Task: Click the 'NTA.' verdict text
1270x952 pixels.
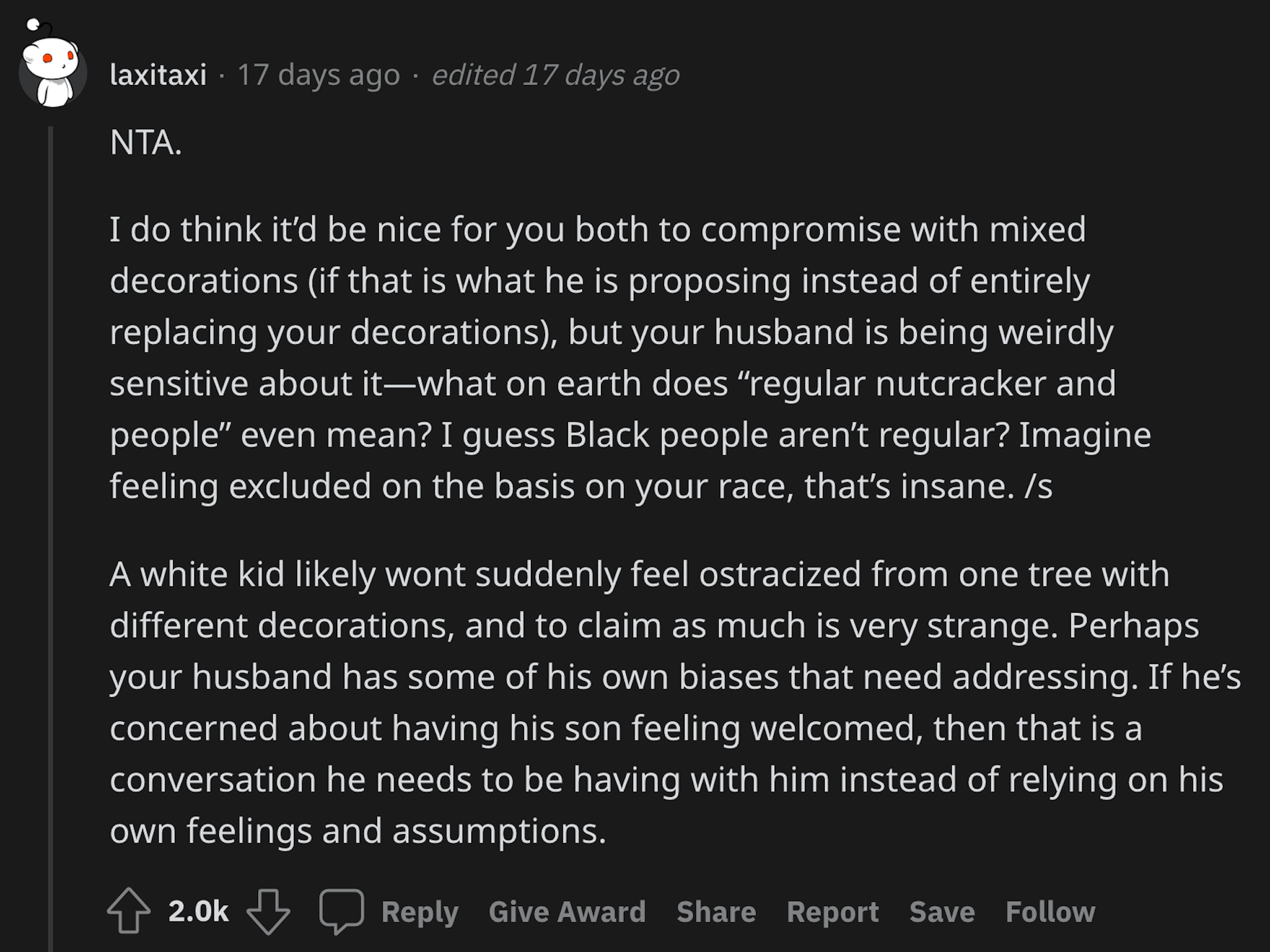Action: tap(146, 143)
